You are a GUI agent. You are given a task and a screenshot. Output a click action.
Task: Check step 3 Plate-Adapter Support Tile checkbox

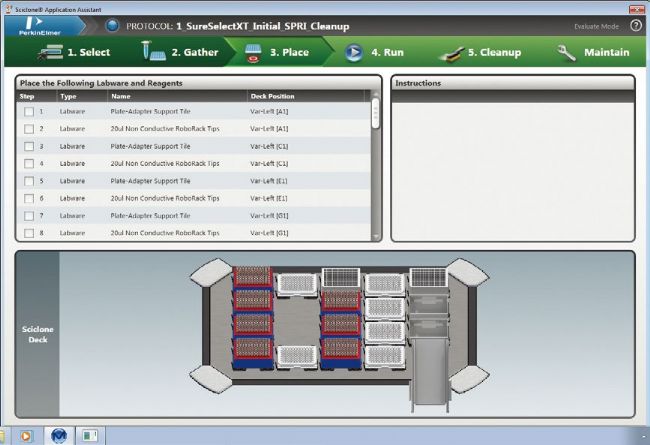(29, 146)
